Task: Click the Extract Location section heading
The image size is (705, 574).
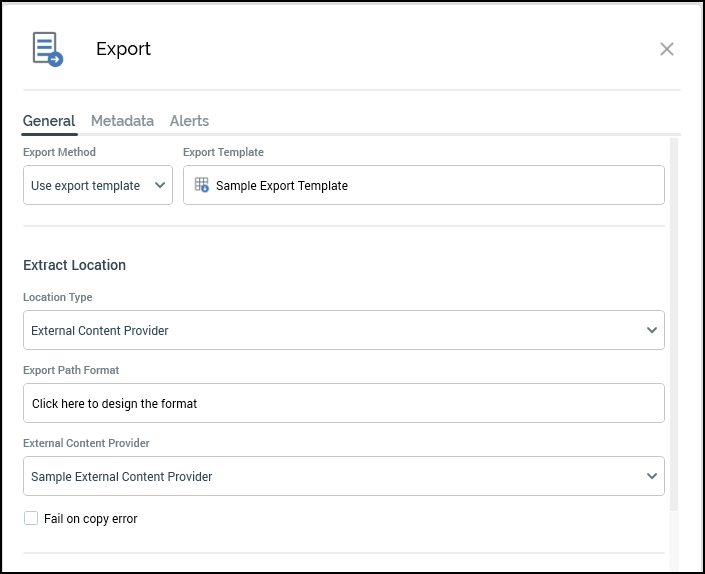Action: (x=74, y=265)
